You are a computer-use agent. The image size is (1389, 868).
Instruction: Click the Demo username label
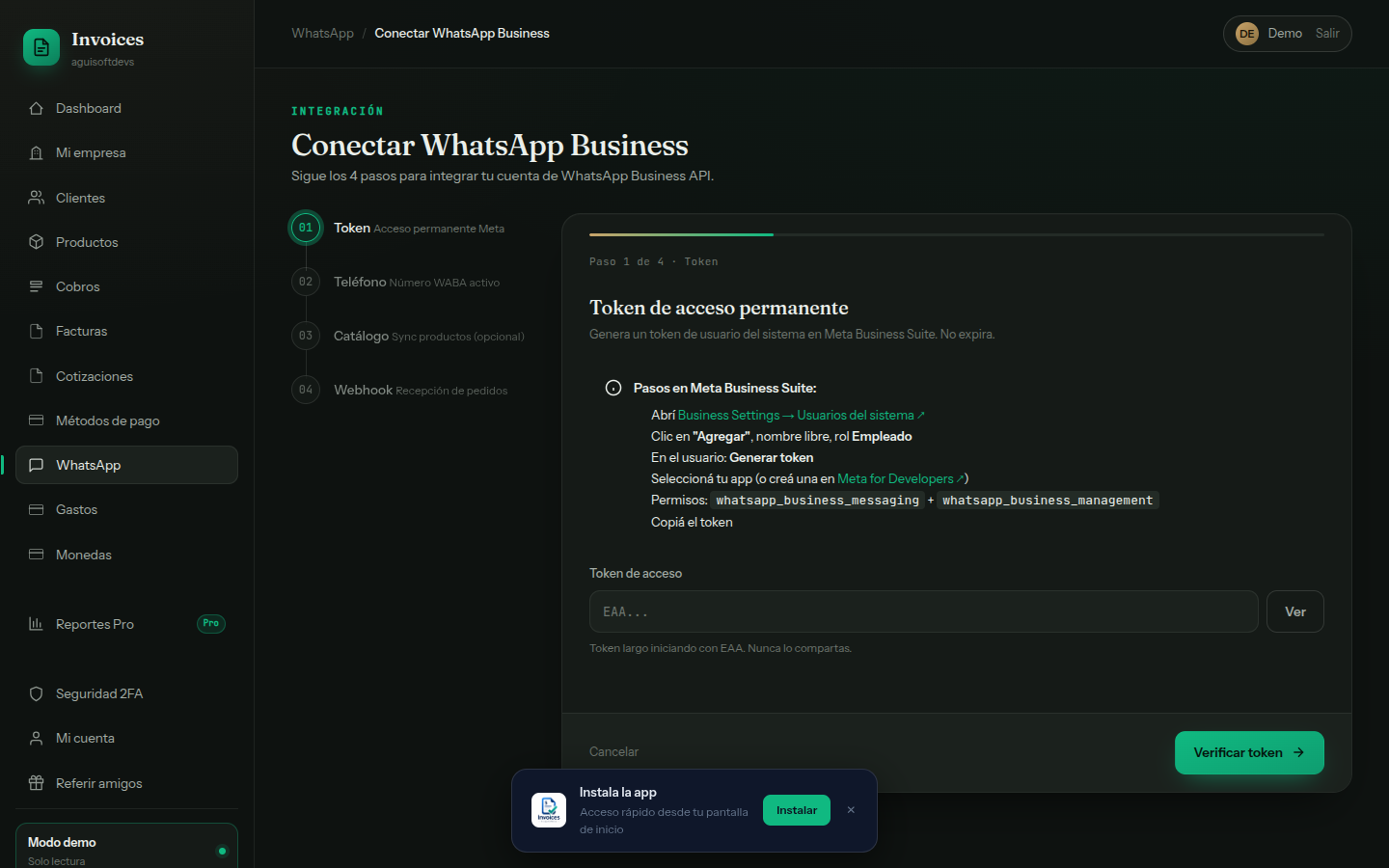tap(1285, 33)
